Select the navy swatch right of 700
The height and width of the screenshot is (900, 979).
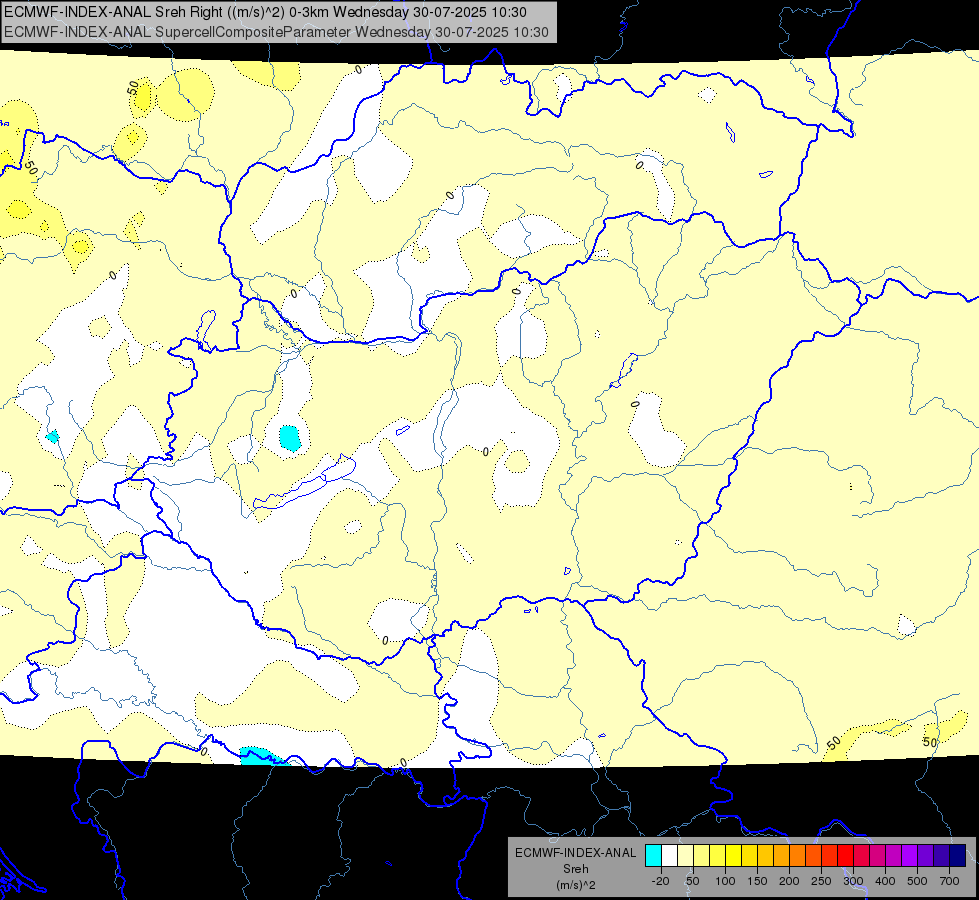point(958,856)
